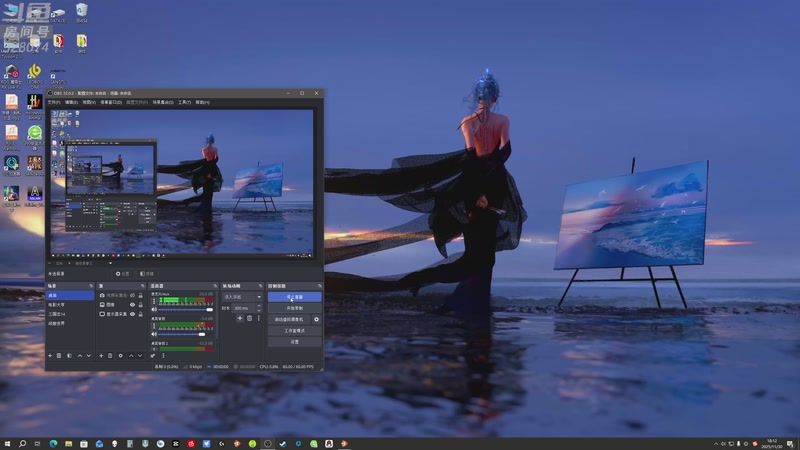The height and width of the screenshot is (450, 800).
Task: Click the 300 ms transition duration field
Action: [x=244, y=308]
